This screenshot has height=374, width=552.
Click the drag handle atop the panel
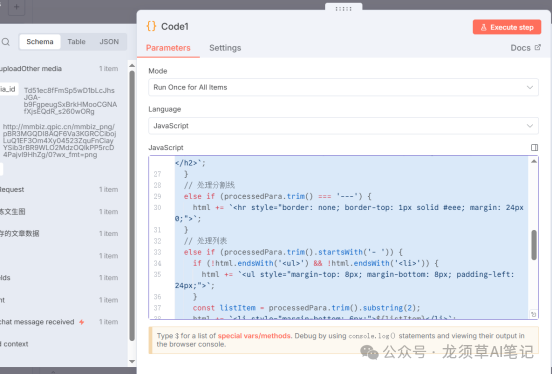pyautogui.click(x=344, y=9)
